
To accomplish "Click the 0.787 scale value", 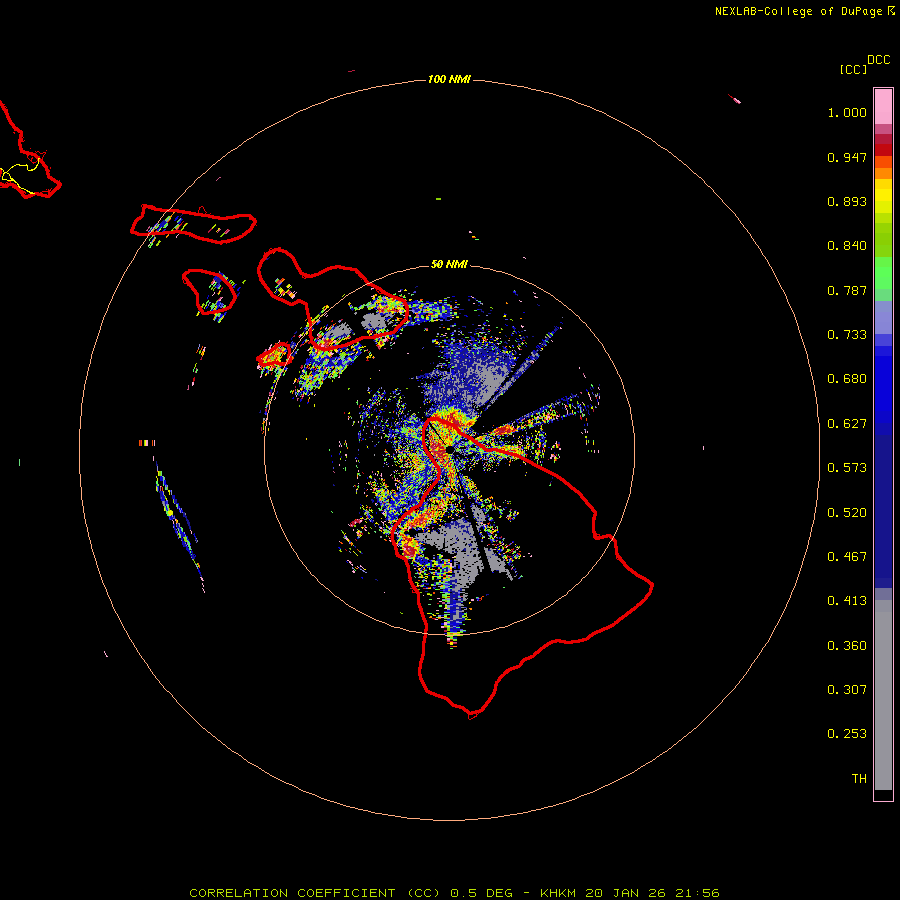I will [x=847, y=290].
